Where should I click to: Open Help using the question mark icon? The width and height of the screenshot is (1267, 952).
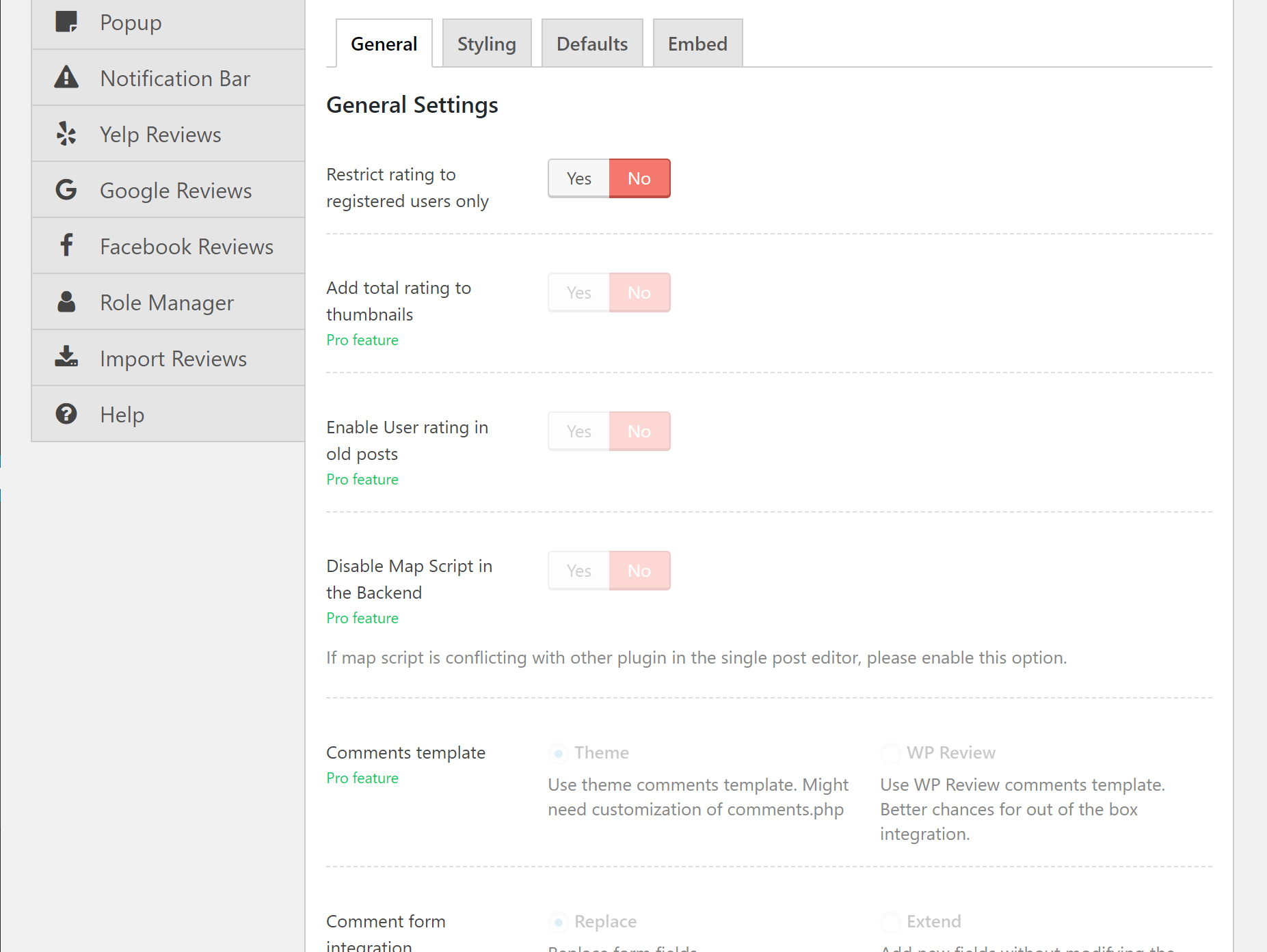(66, 414)
